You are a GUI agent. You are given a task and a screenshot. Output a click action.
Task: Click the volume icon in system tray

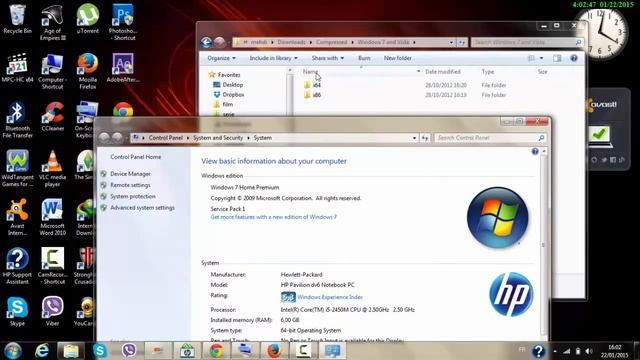589,351
